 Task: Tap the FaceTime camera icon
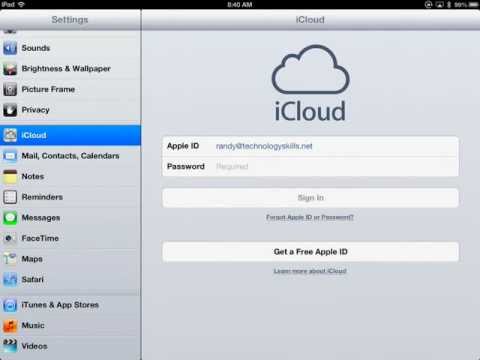(x=10, y=238)
